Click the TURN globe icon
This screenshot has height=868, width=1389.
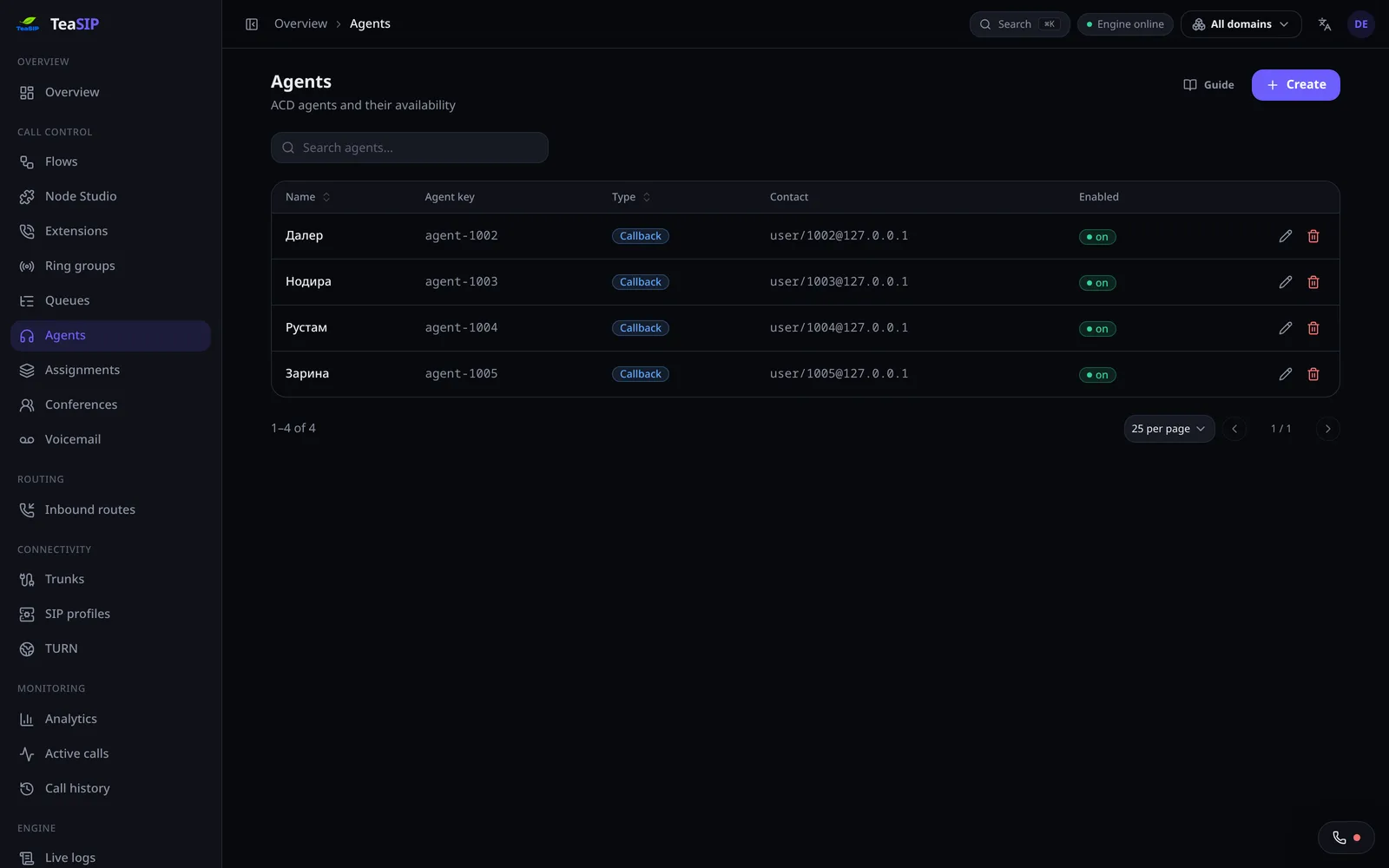(27, 649)
